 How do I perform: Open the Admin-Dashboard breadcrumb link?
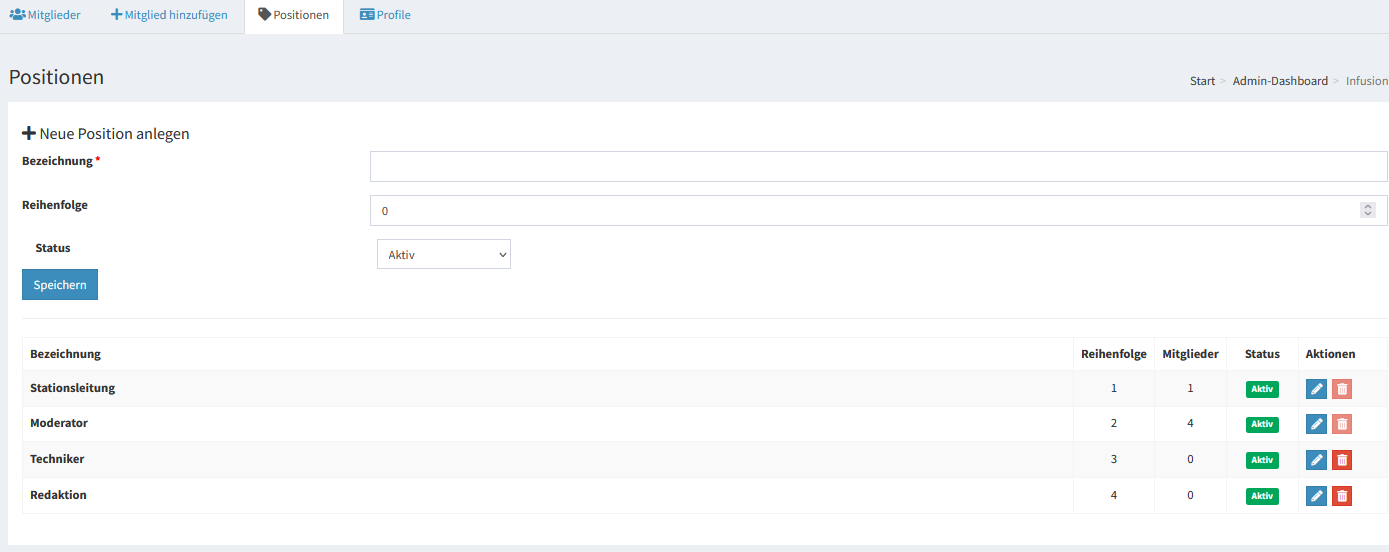[1280, 81]
